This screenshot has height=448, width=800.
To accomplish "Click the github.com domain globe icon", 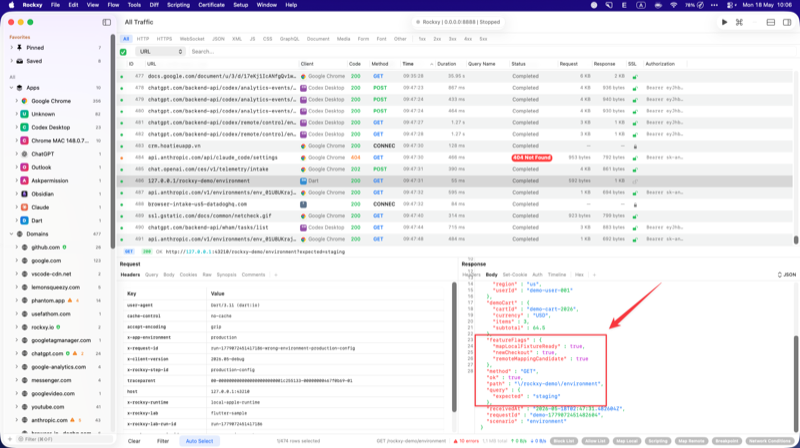I will click(24, 247).
